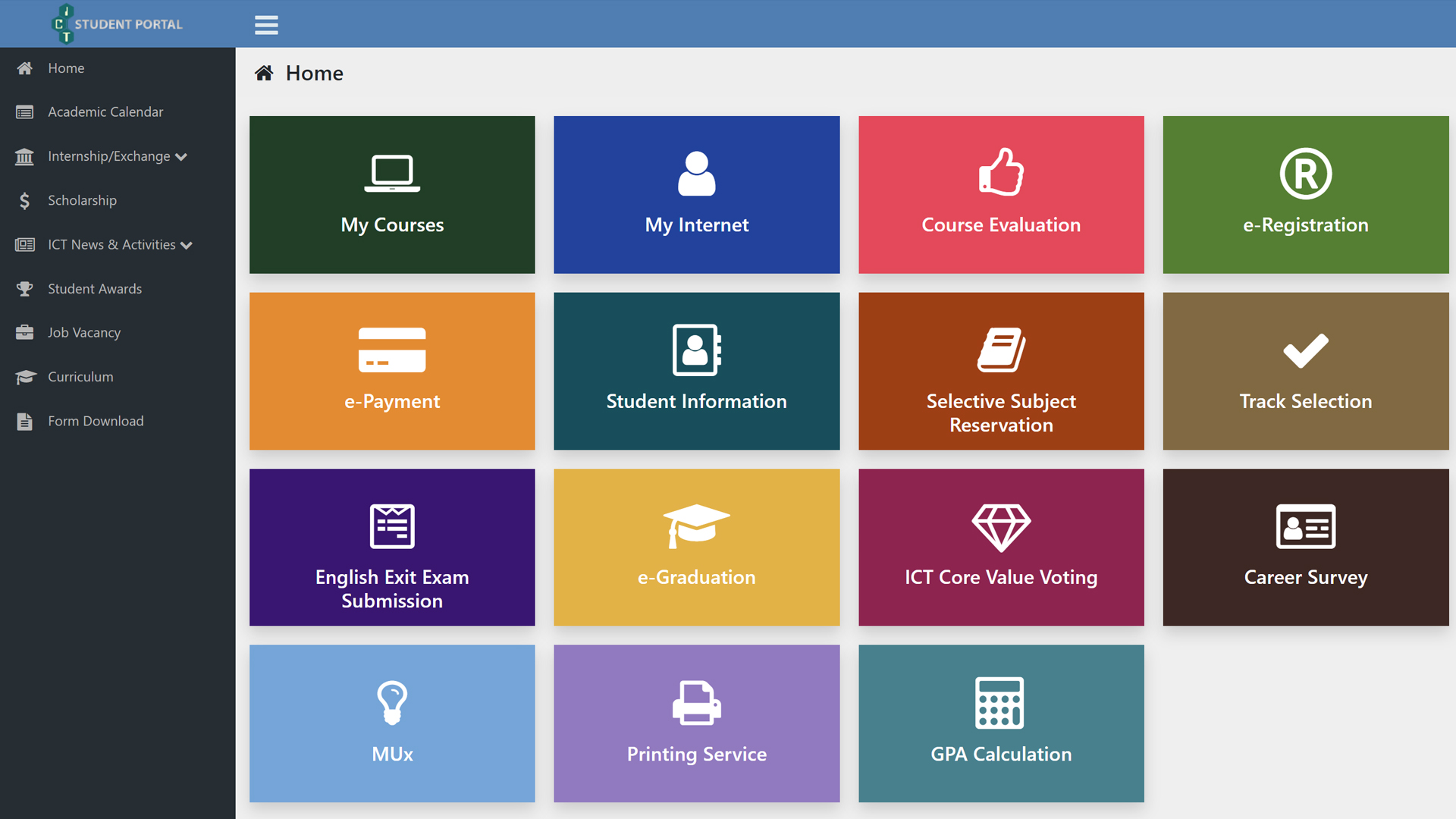Click the registered R e-Registration icon
This screenshot has width=1456, height=819.
[x=1305, y=174]
